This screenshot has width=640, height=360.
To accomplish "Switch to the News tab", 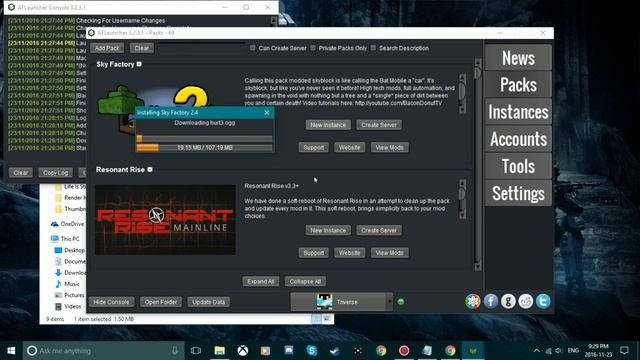I will coord(518,58).
